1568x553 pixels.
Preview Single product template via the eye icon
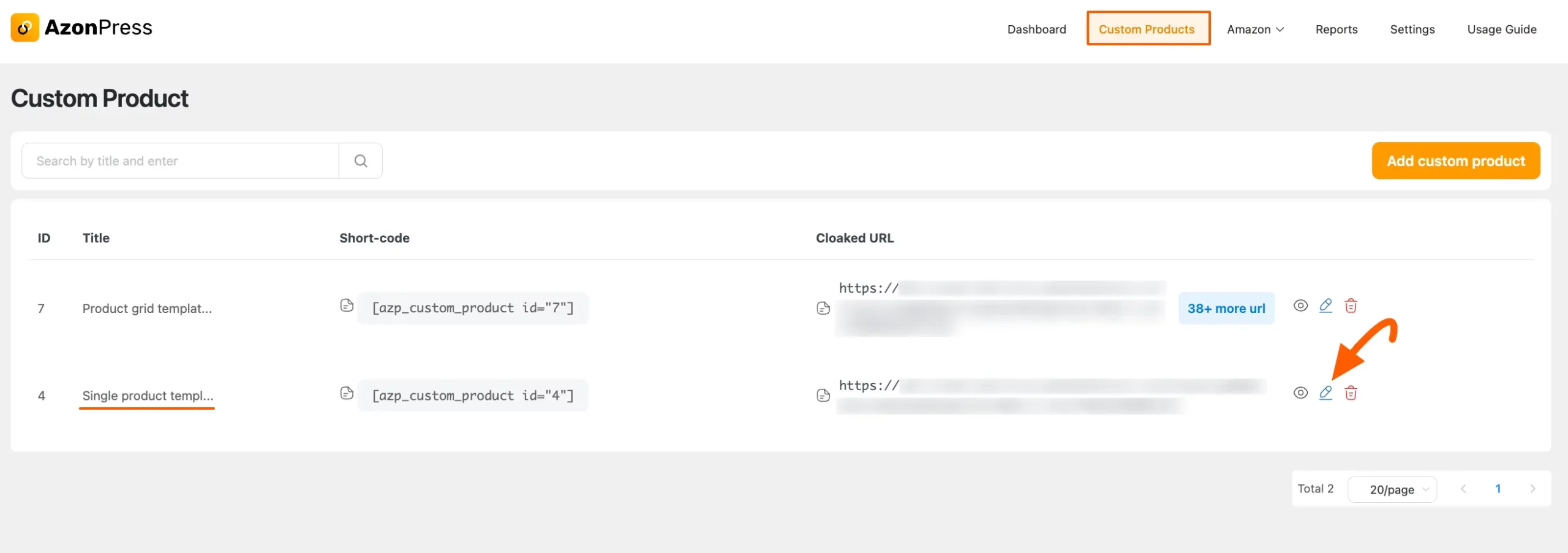1301,393
